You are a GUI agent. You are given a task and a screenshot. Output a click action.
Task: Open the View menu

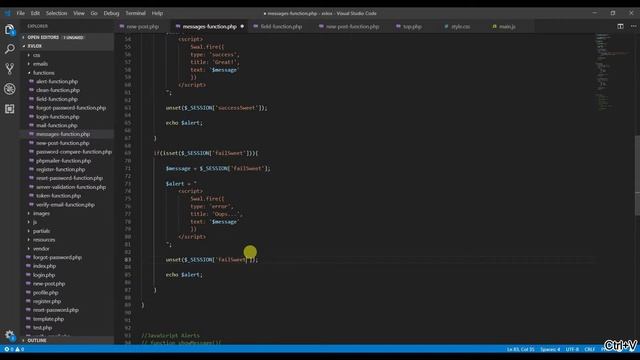click(x=79, y=13)
